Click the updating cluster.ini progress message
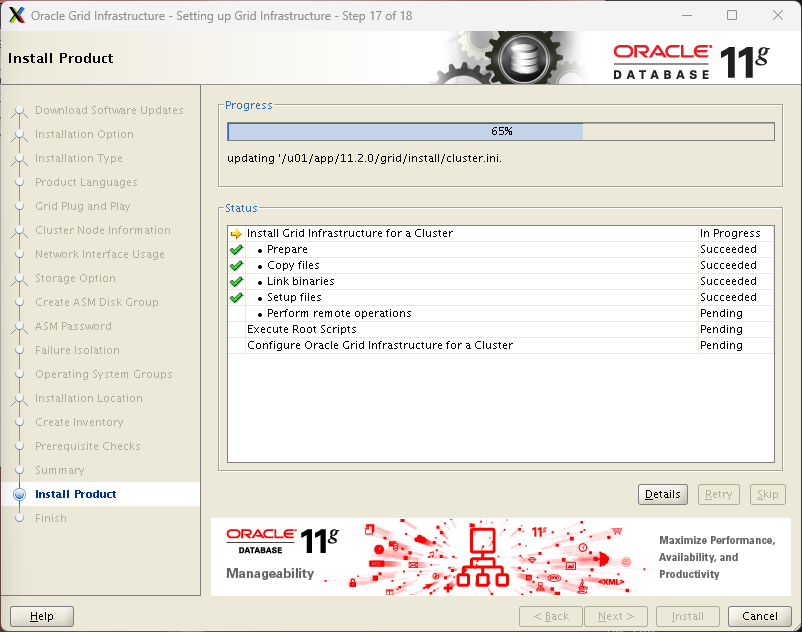Viewport: 802px width, 632px height. point(364,158)
